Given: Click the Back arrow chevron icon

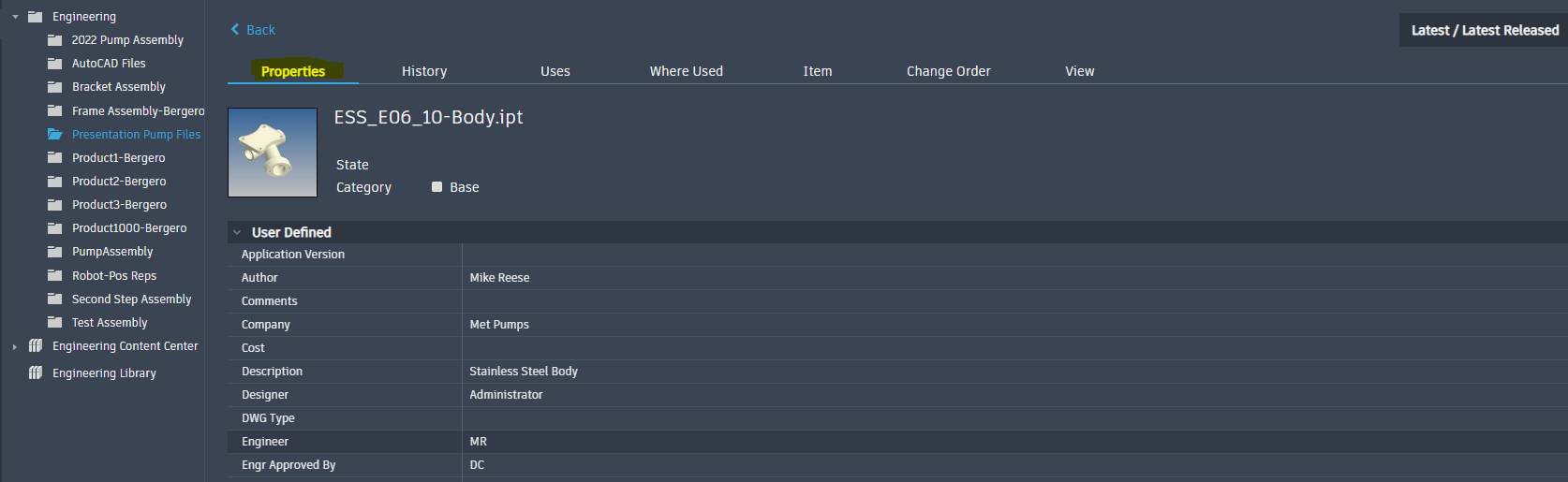Looking at the screenshot, I should [x=235, y=30].
